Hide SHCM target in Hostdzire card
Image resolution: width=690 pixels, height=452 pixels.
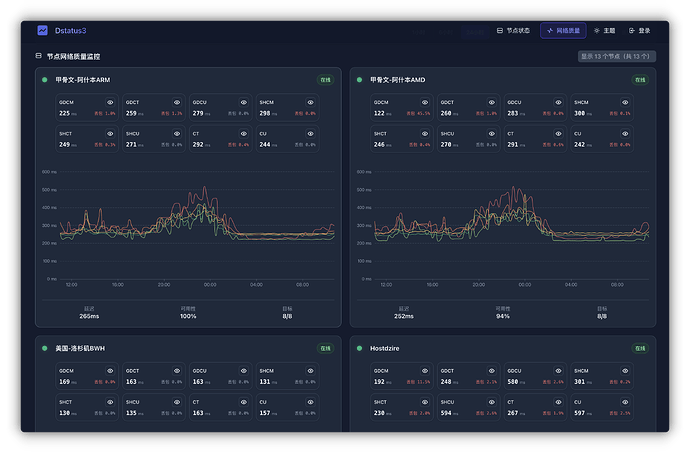click(625, 371)
